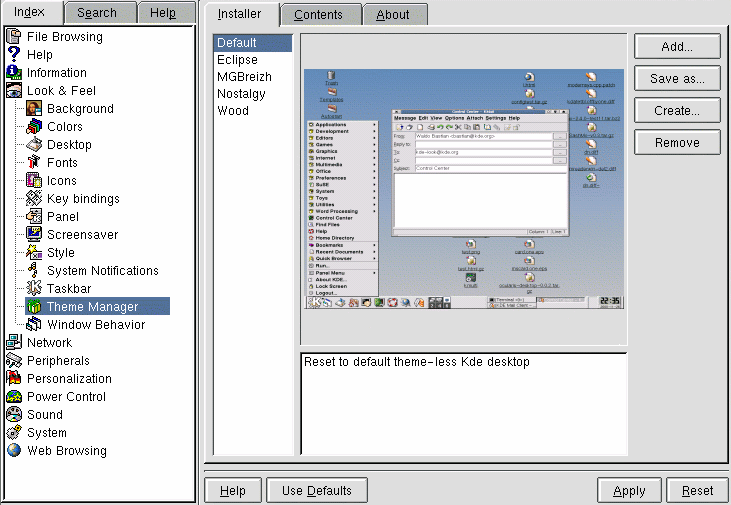Click the Taskbar module icon
The width and height of the screenshot is (731, 505).
tap(34, 289)
